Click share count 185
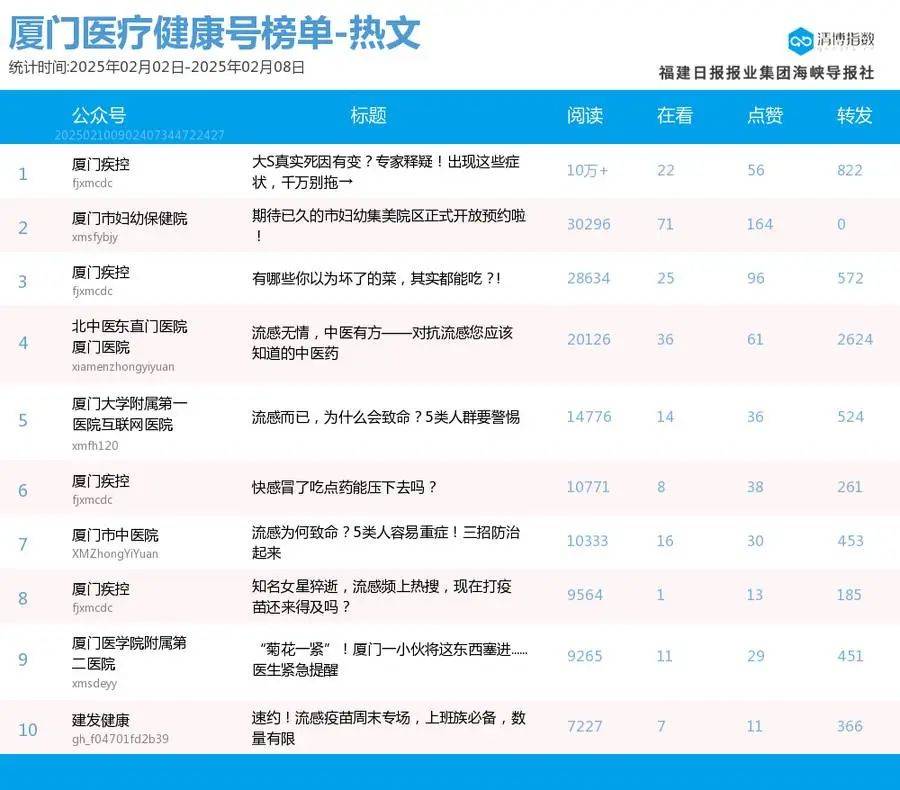Viewport: 900px width, 790px height. (849, 595)
